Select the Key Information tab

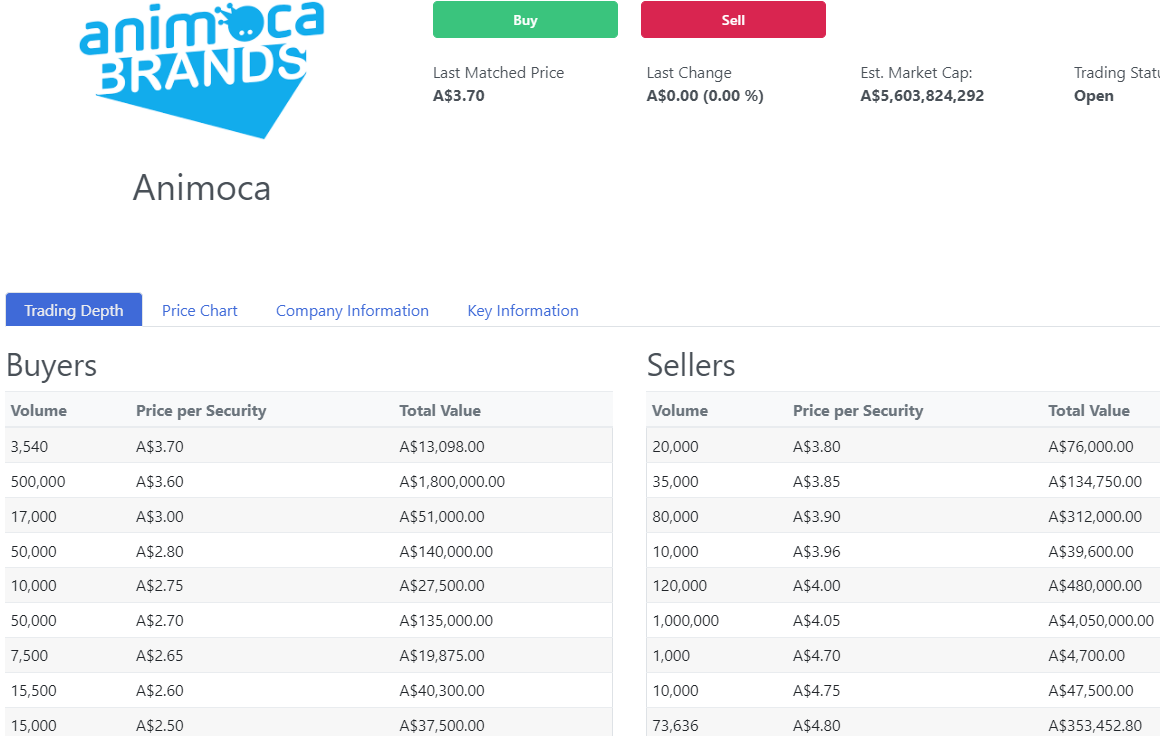pyautogui.click(x=523, y=311)
